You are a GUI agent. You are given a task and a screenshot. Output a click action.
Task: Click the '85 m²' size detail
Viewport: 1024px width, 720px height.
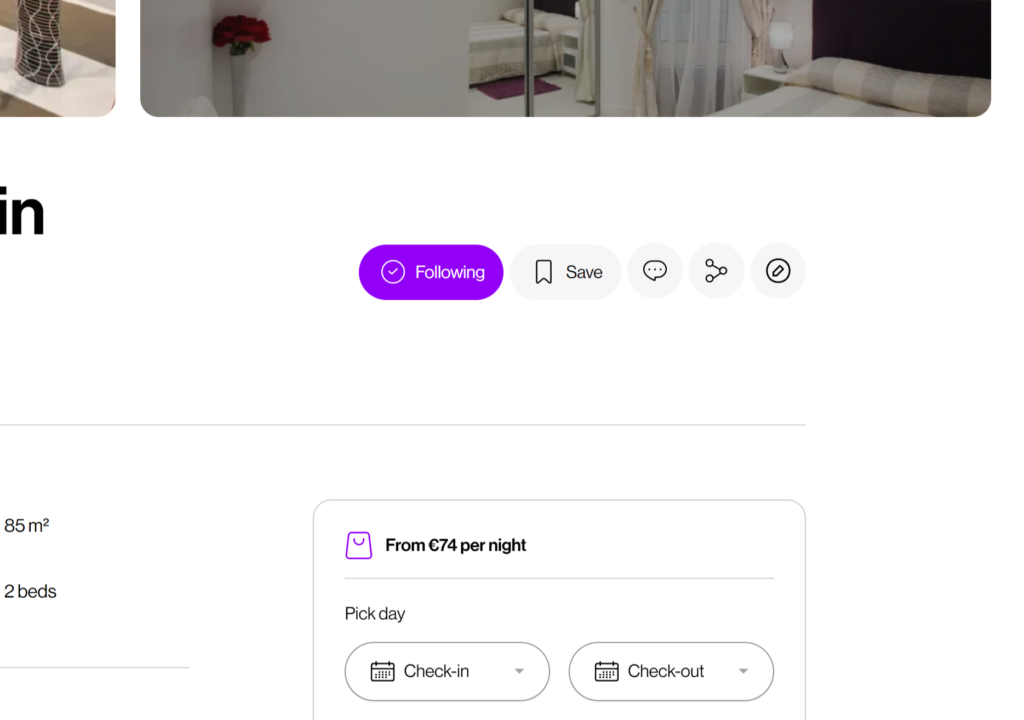(x=27, y=525)
